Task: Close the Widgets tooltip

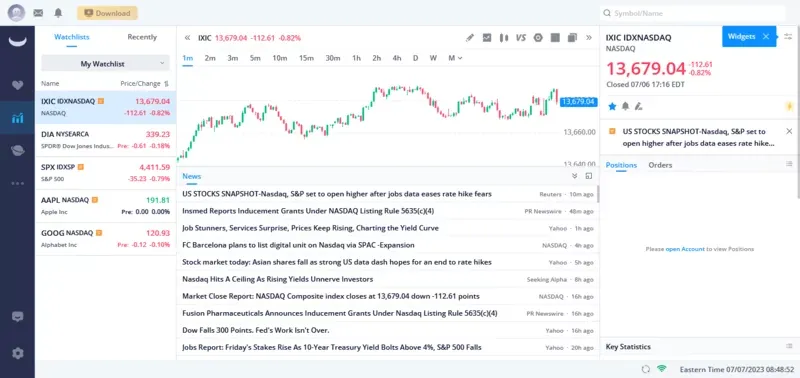Action: tap(766, 36)
